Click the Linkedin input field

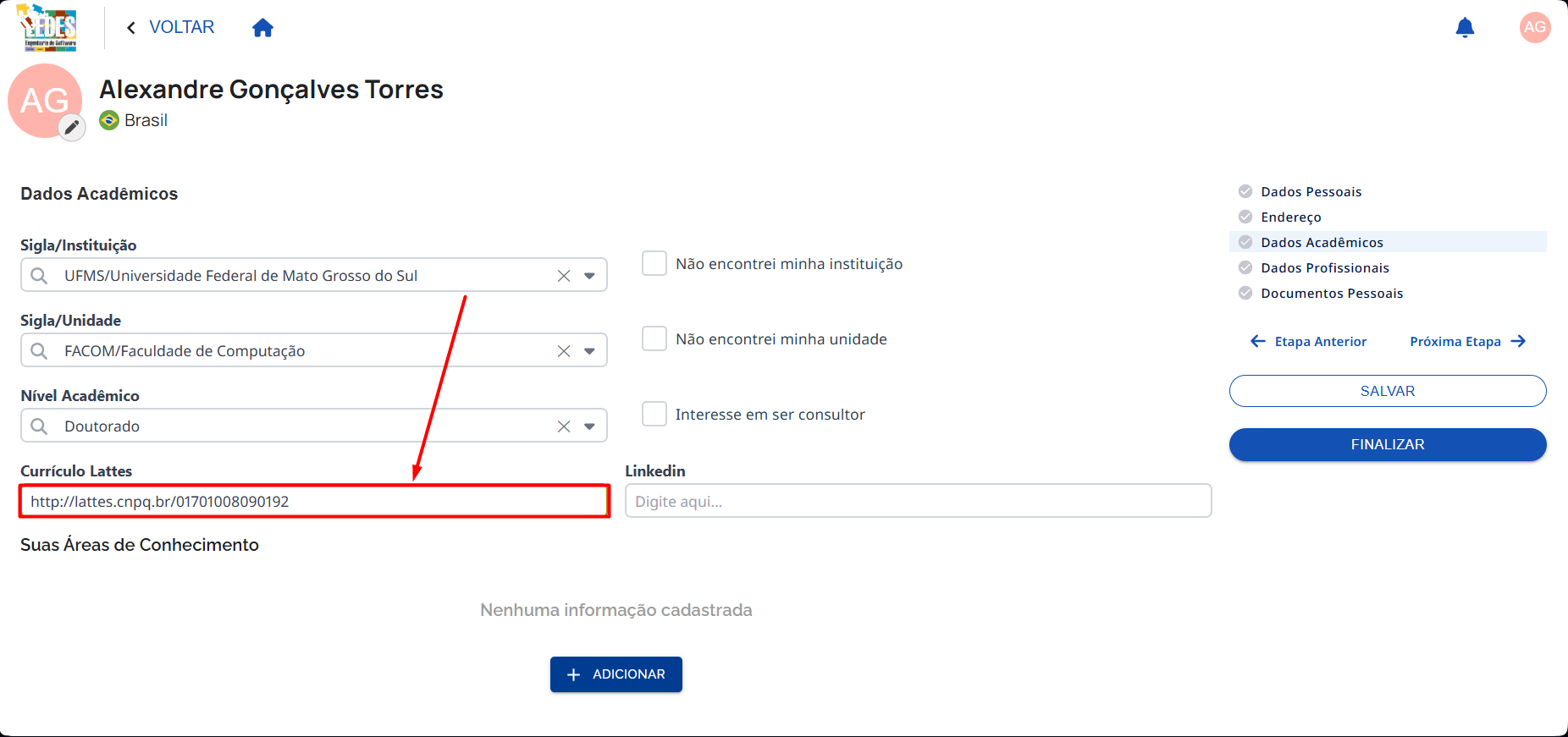(919, 501)
